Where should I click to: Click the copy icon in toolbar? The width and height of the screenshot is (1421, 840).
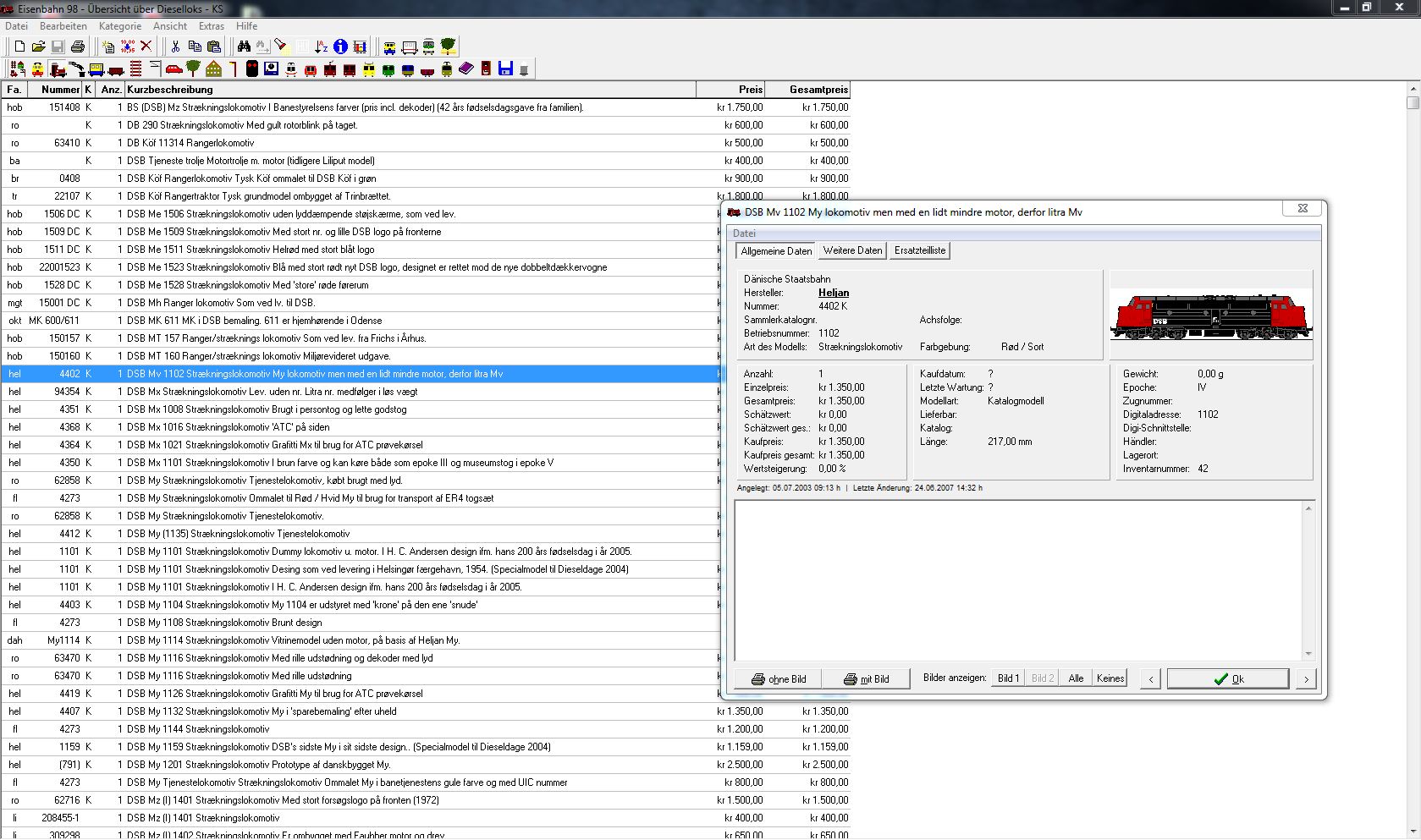pos(195,47)
